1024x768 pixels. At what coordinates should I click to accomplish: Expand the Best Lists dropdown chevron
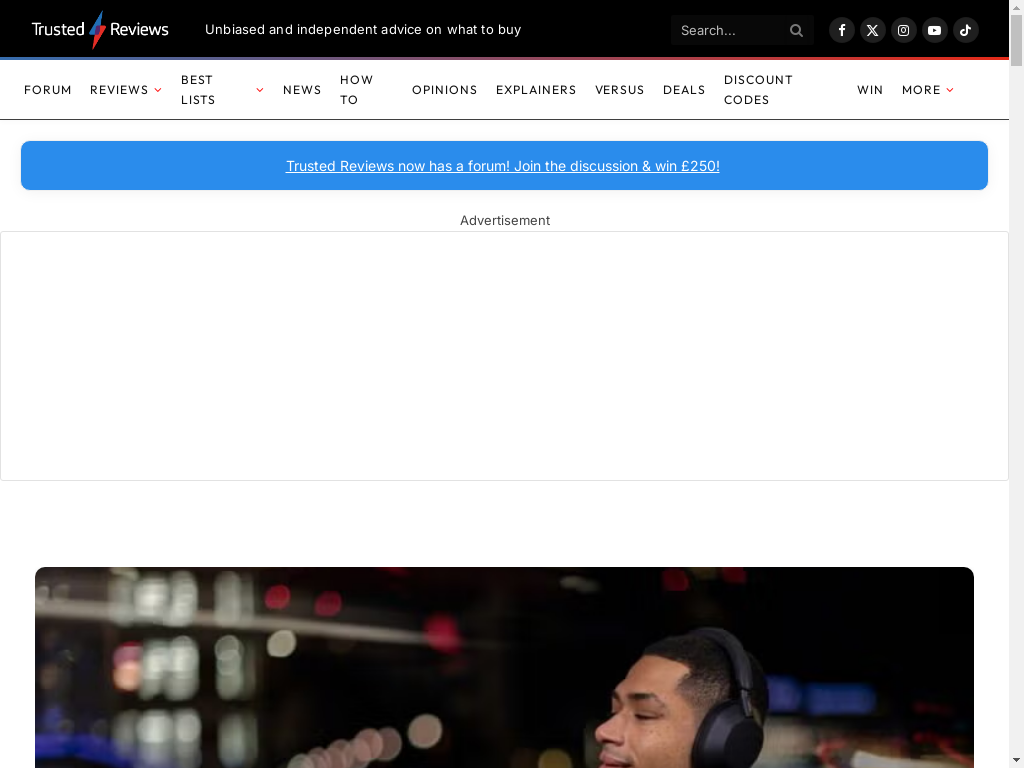click(x=260, y=90)
